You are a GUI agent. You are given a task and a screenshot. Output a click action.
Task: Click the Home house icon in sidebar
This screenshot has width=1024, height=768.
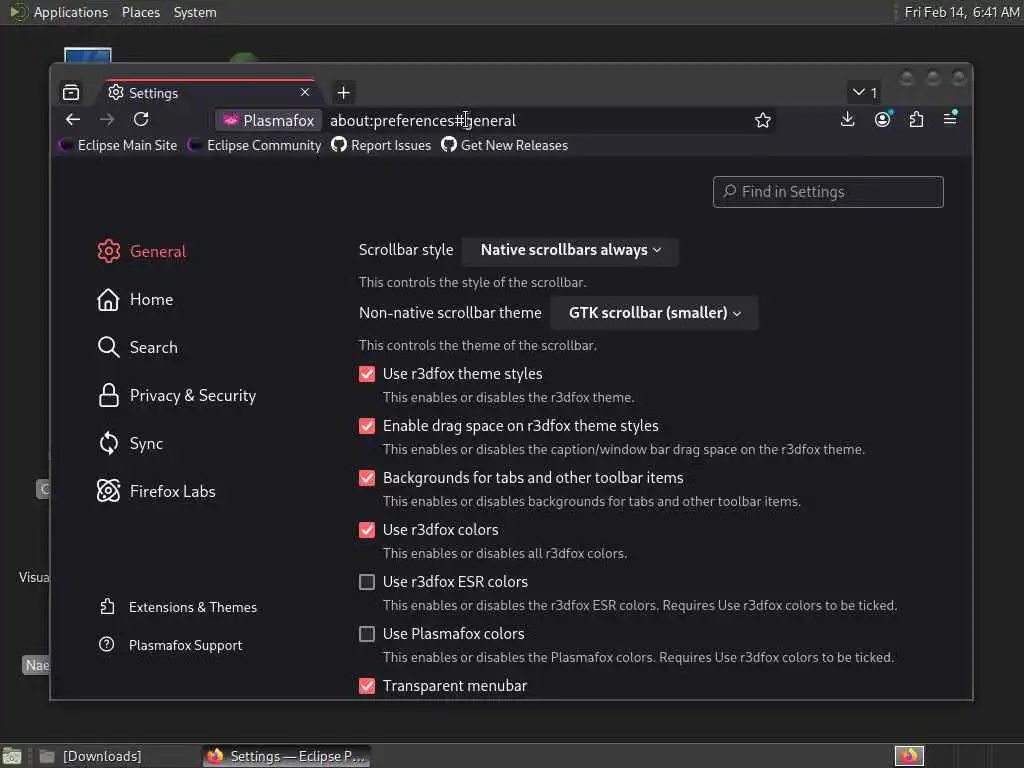pos(108,300)
